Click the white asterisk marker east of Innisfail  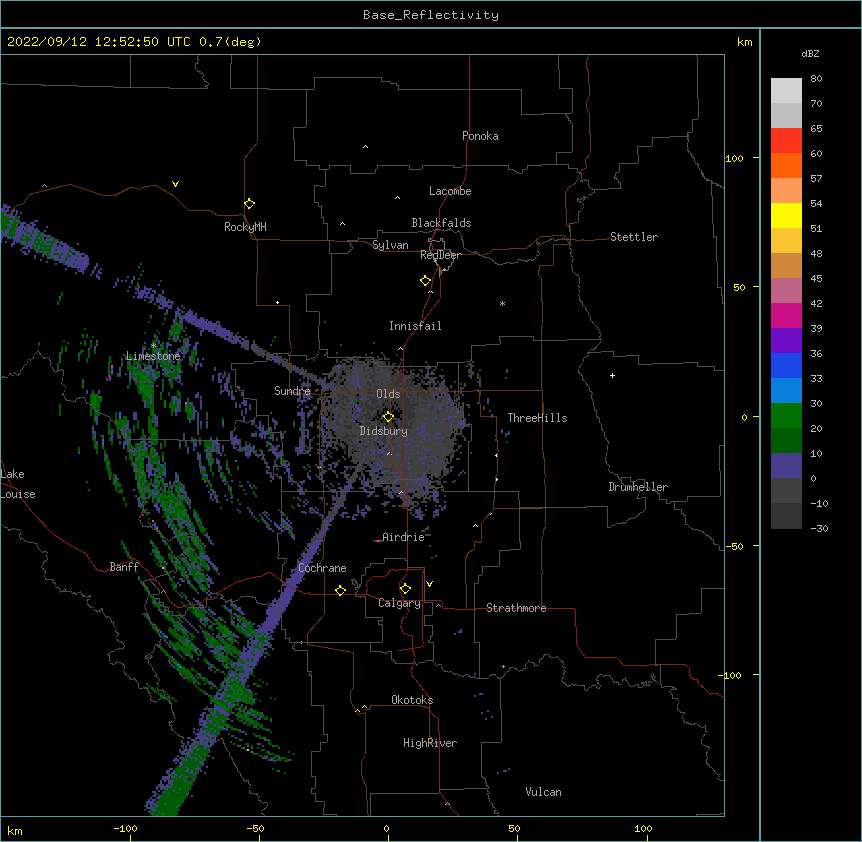[502, 303]
